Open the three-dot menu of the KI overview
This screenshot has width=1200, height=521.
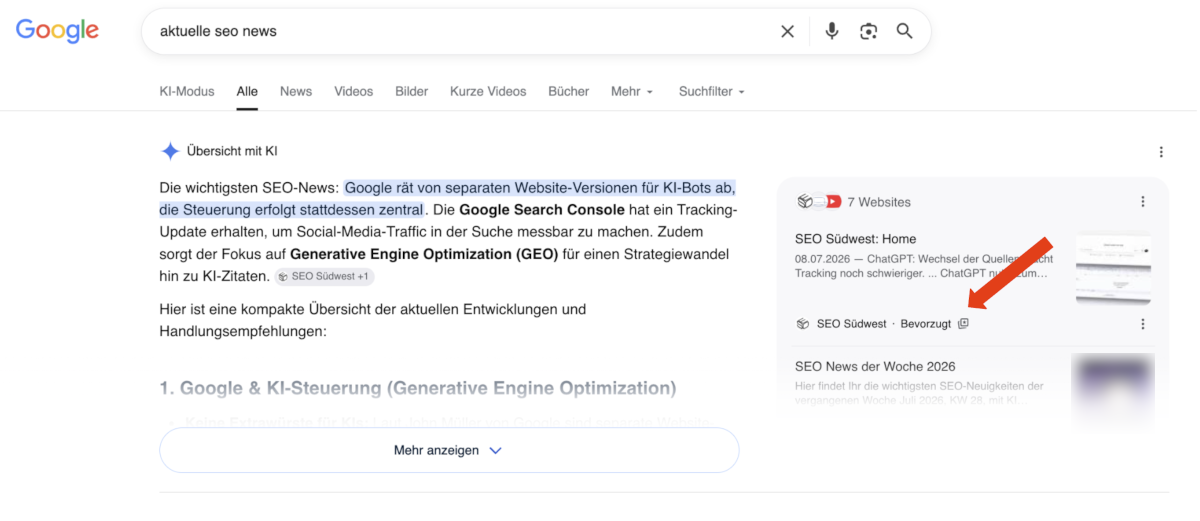click(1161, 152)
